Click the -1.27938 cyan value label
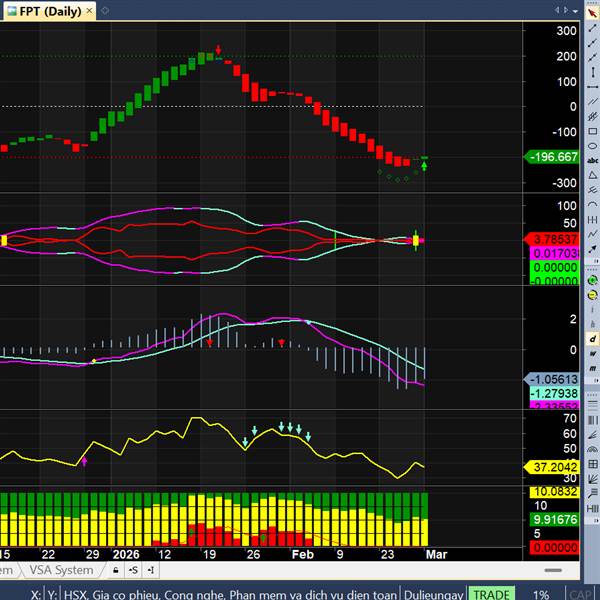The width and height of the screenshot is (600, 600). pyautogui.click(x=554, y=393)
